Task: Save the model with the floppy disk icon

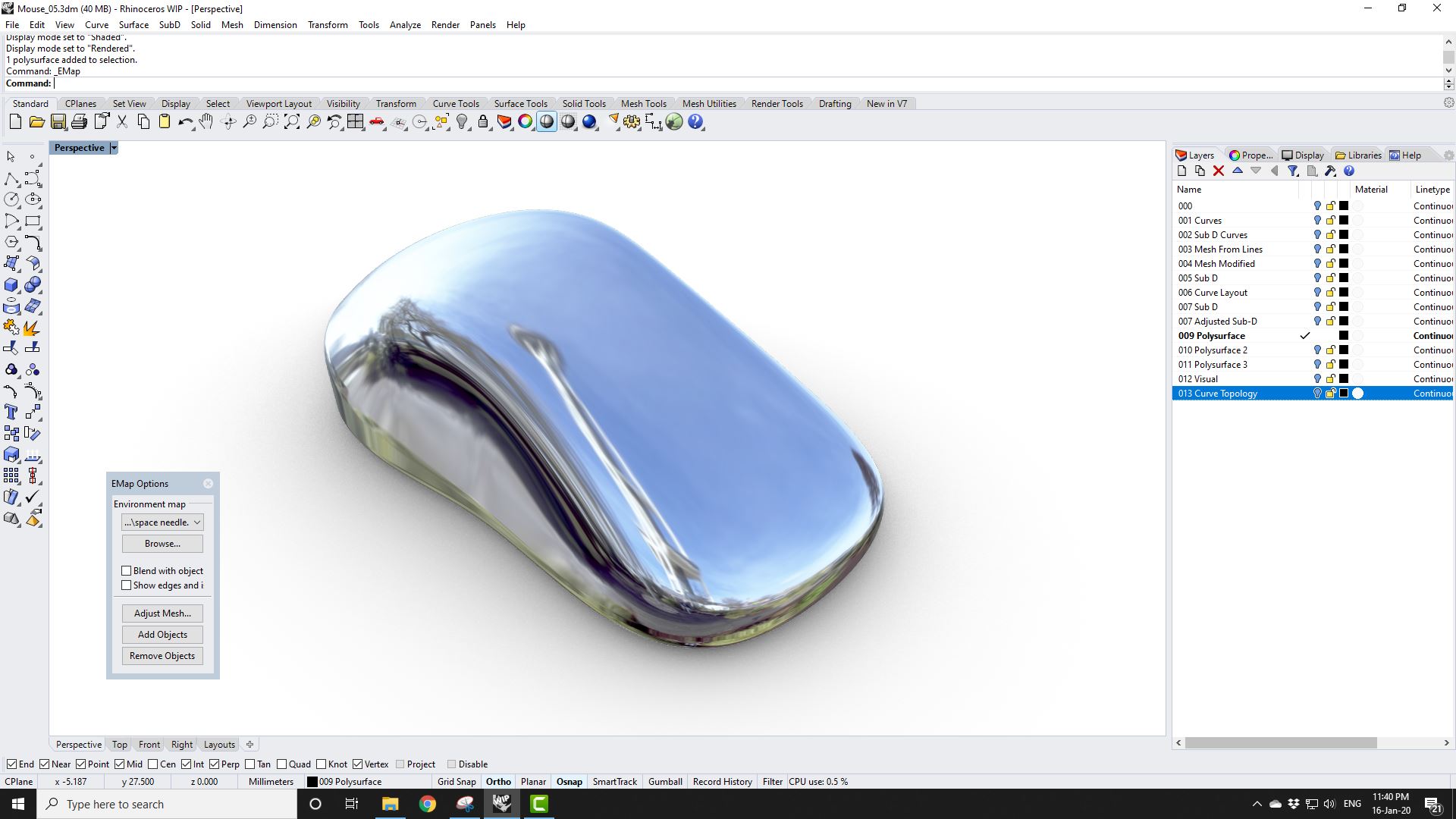Action: click(58, 122)
